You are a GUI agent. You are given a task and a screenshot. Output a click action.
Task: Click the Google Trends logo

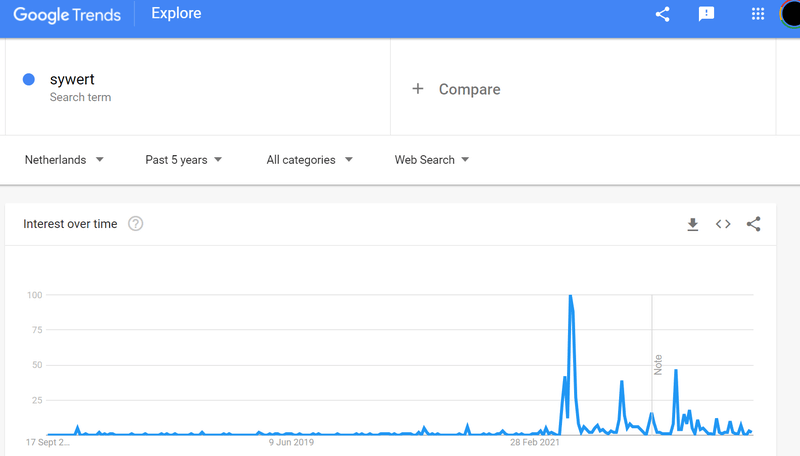(x=67, y=15)
